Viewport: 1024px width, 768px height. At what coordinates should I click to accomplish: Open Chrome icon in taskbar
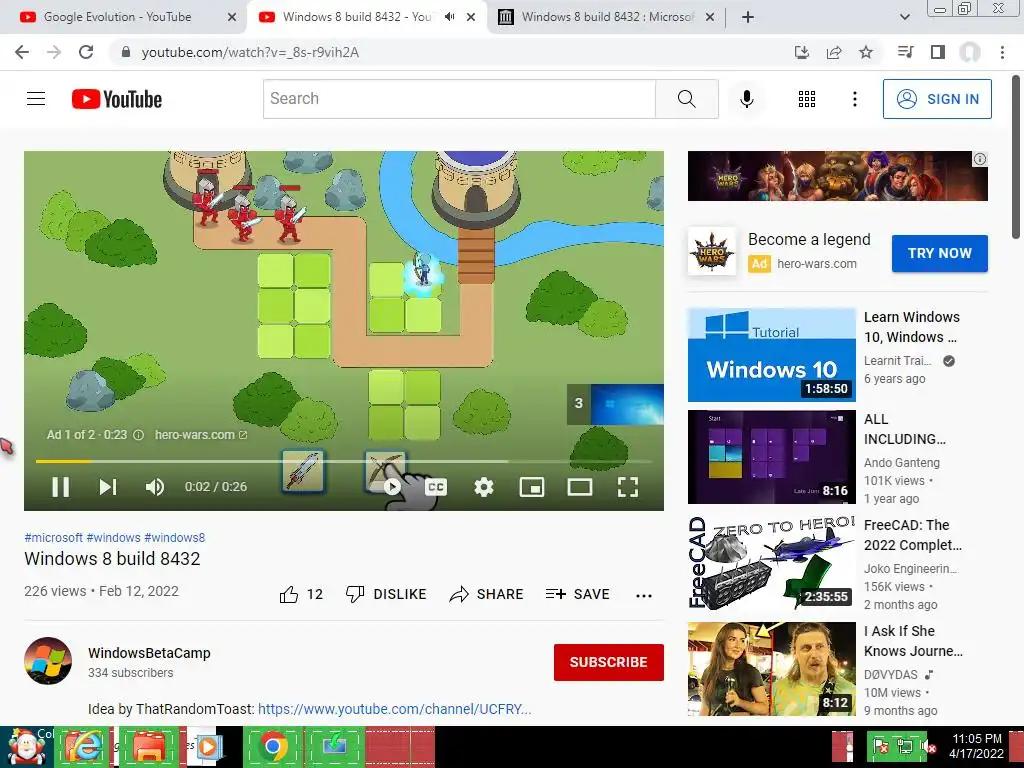point(273,746)
